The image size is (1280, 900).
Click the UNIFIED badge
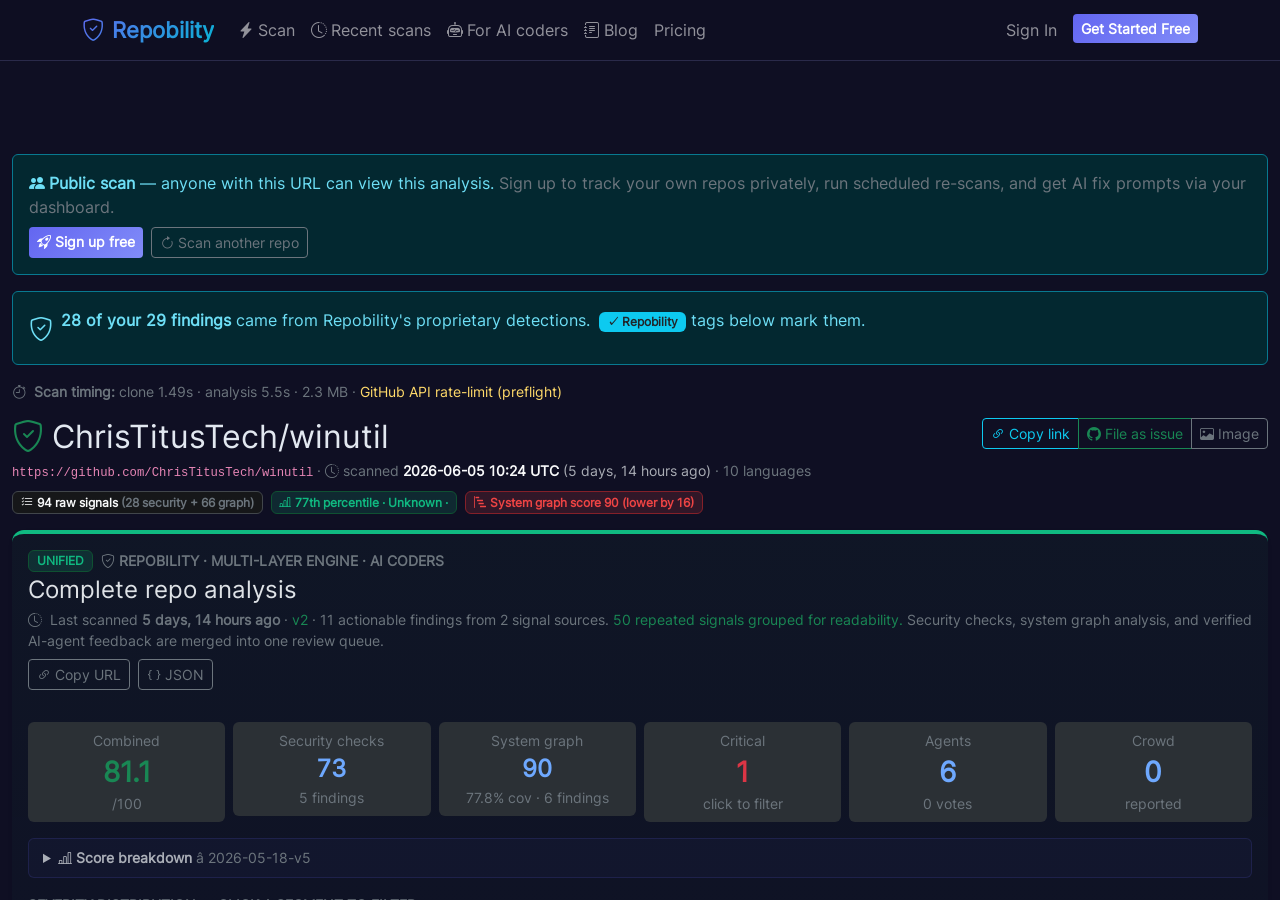(60, 561)
